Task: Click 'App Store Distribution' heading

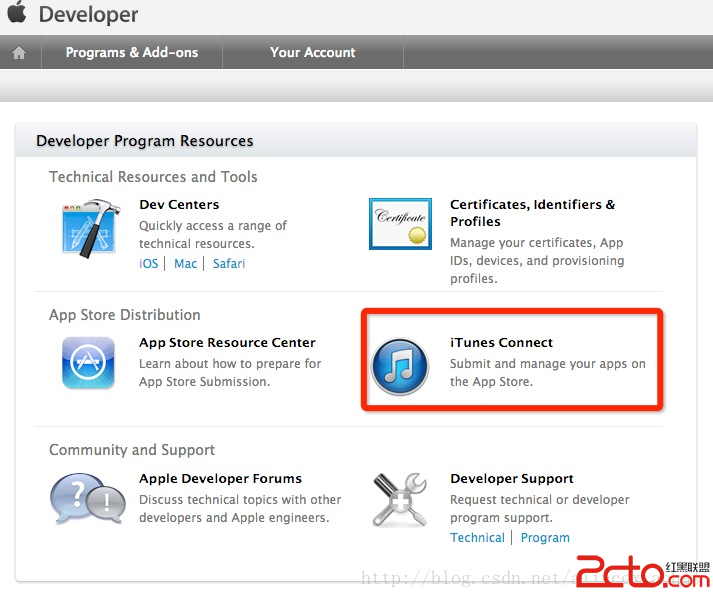Action: [125, 315]
